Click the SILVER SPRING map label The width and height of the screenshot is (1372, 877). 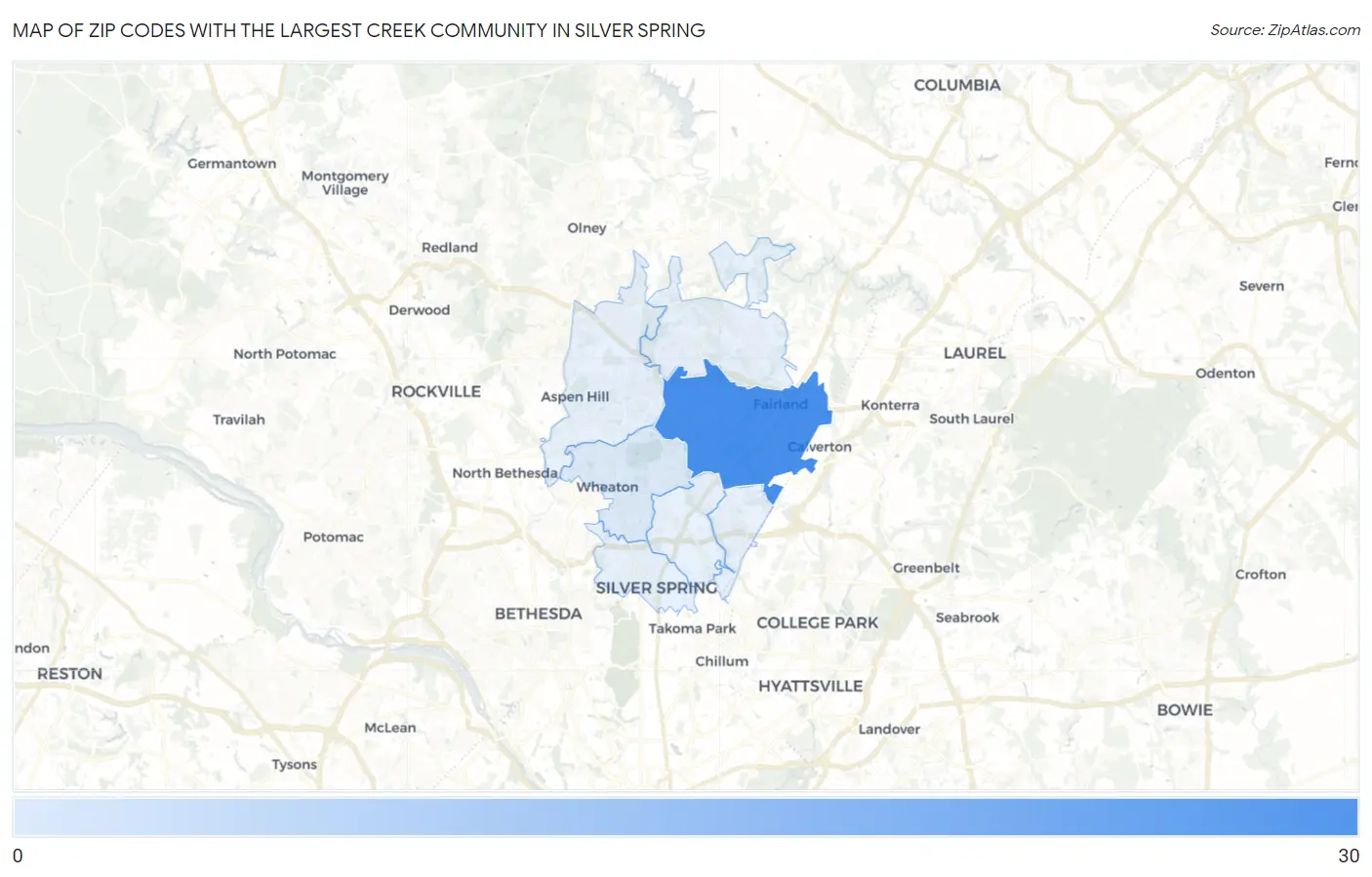tap(656, 588)
